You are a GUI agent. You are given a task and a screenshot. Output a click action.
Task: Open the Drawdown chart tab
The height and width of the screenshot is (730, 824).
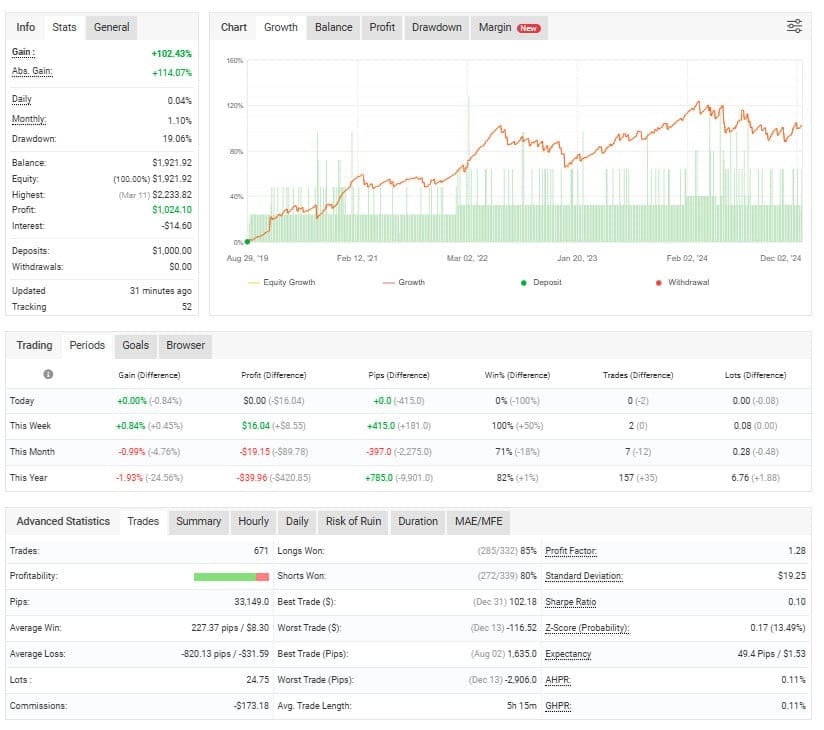tap(437, 27)
